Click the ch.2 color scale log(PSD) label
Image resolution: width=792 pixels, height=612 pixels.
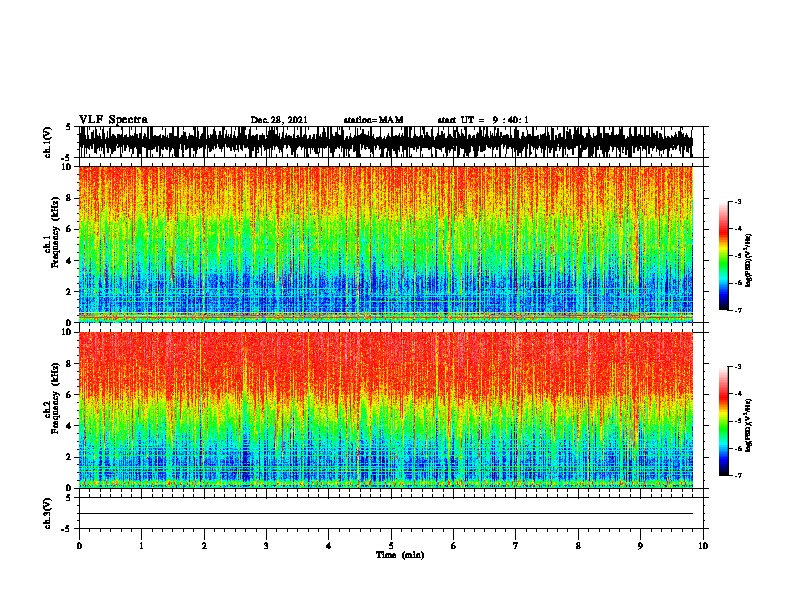pos(749,425)
